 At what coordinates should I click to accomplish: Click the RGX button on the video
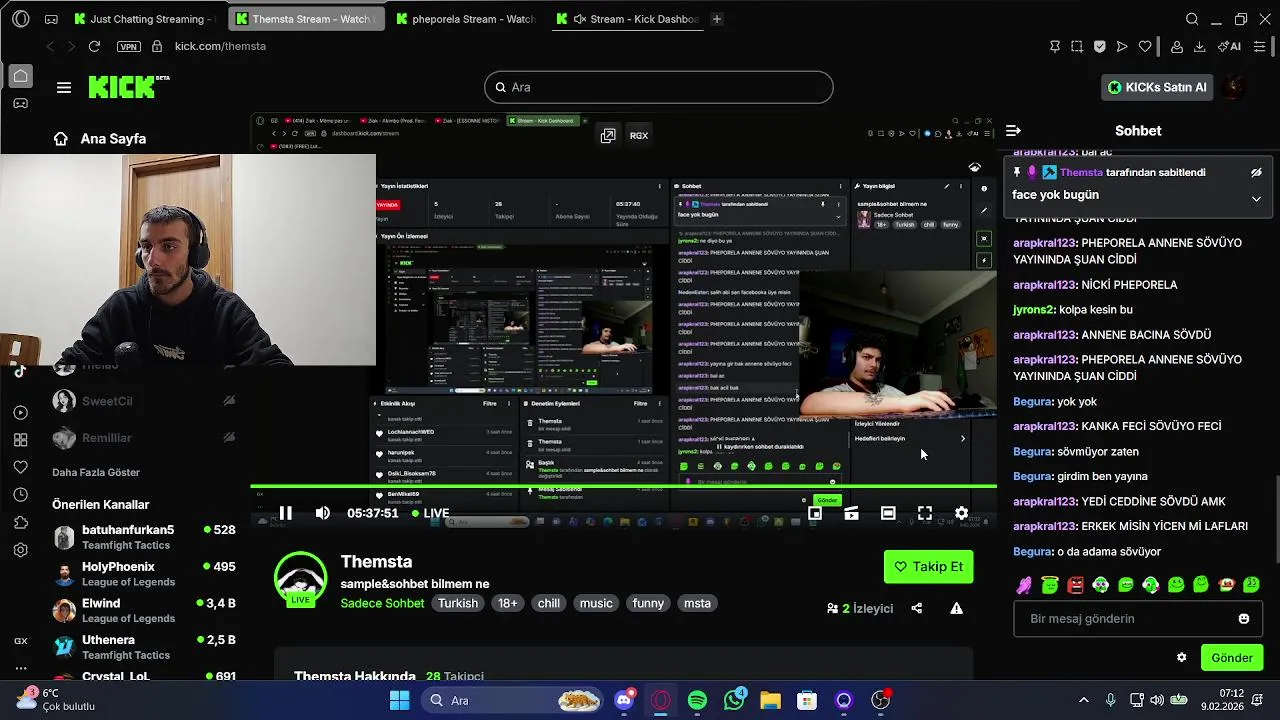coord(638,135)
